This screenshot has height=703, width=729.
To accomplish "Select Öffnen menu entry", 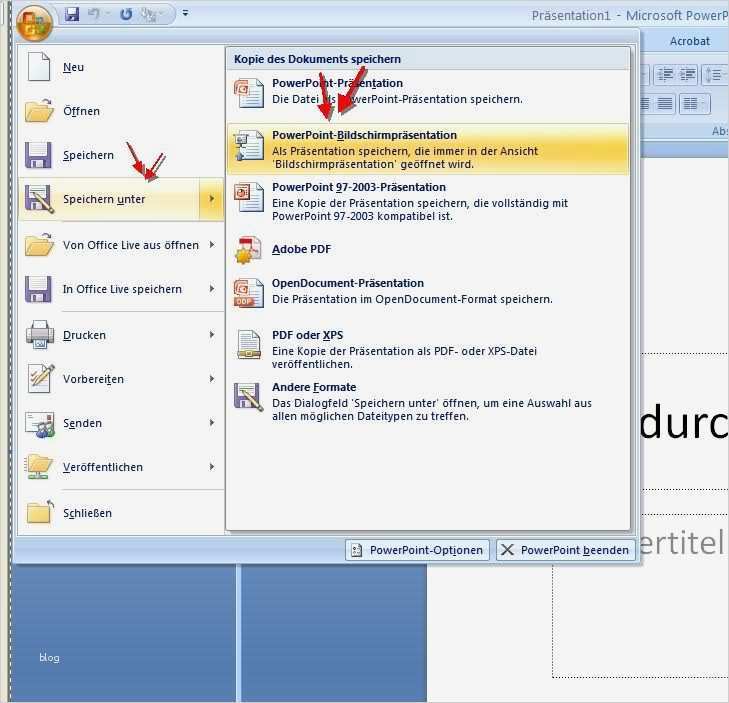I will tap(121, 111).
